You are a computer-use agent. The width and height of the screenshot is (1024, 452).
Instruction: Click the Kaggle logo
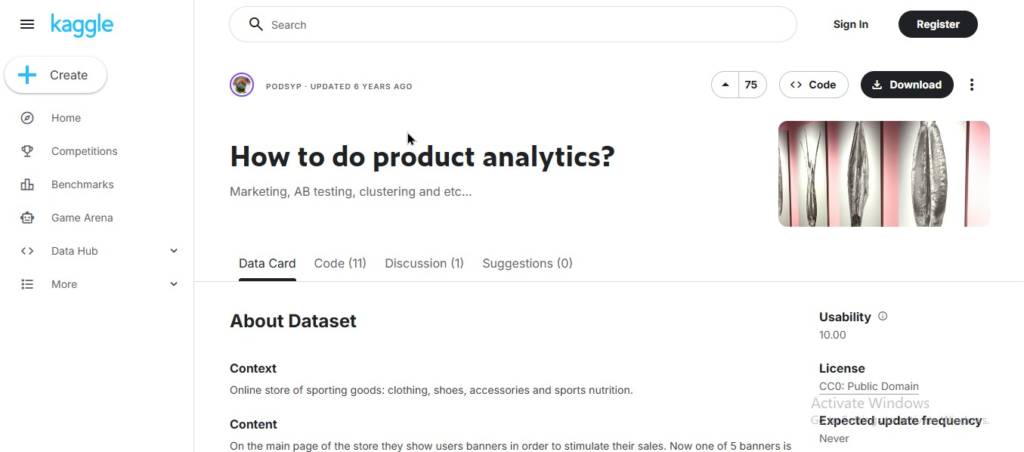point(82,25)
